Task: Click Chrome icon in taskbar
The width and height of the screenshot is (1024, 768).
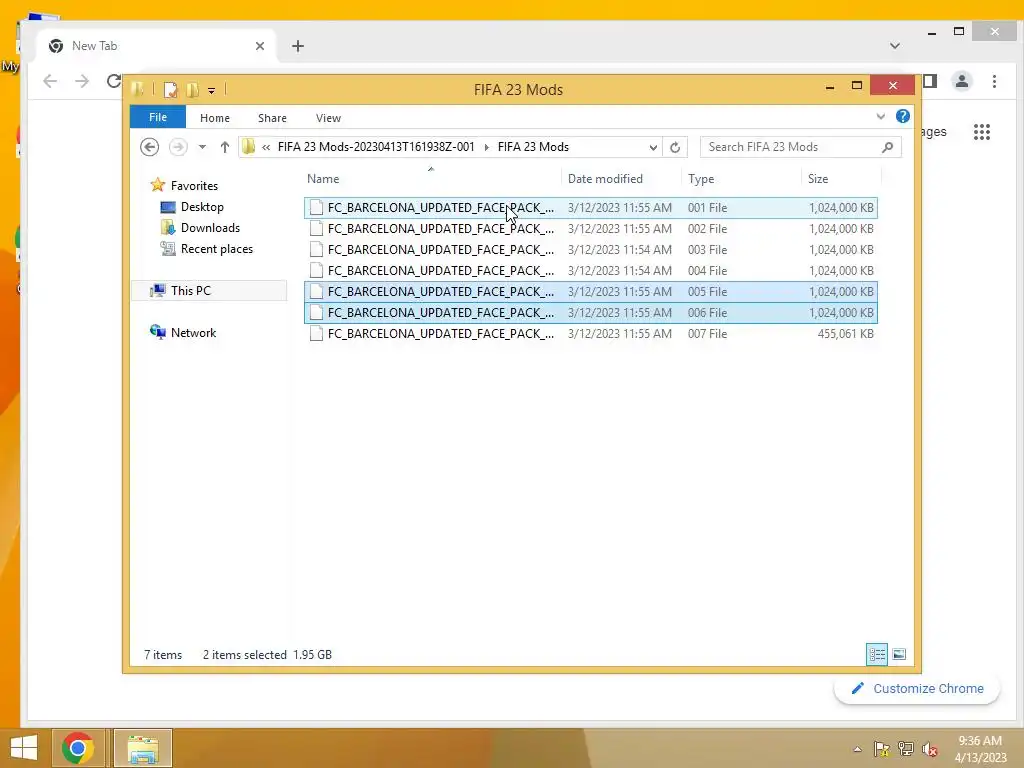Action: point(78,748)
